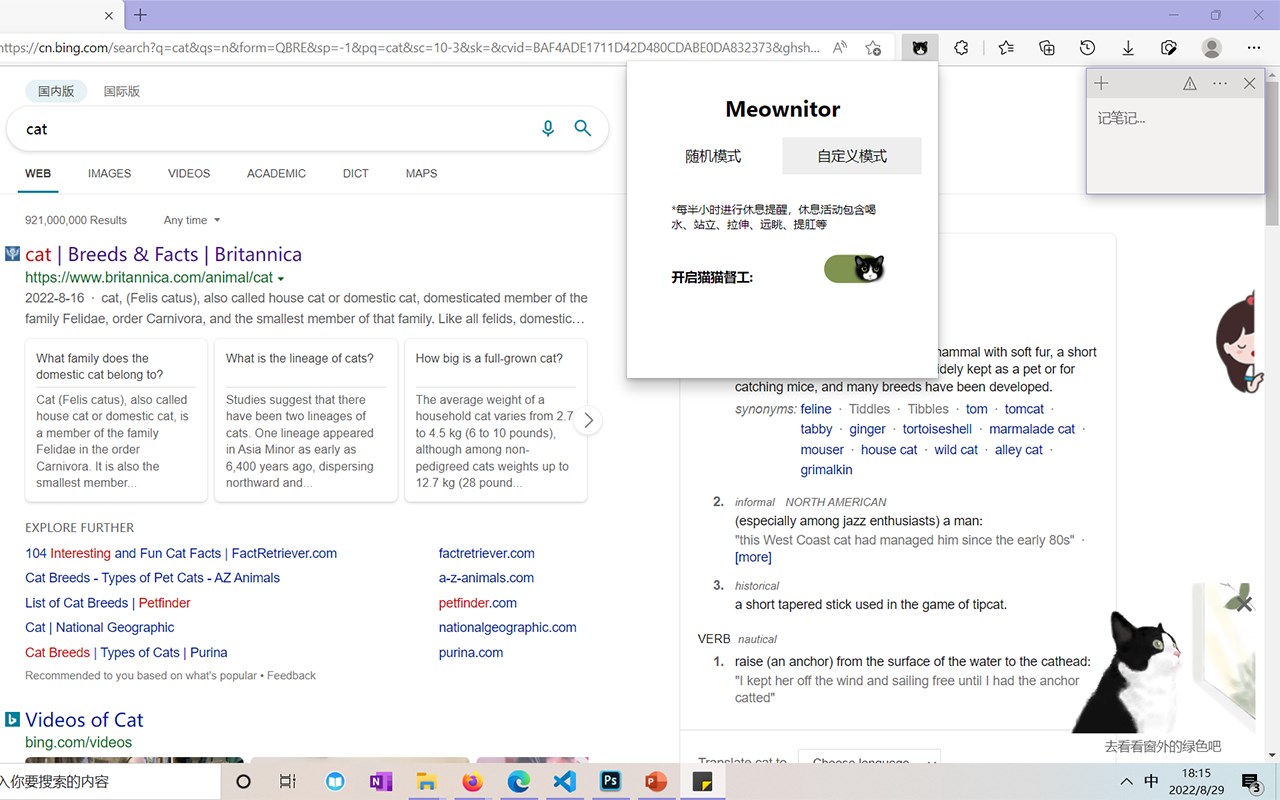The image size is (1280, 800).
Task: Click the warning triangle in Sticky Notes window
Action: [1190, 84]
